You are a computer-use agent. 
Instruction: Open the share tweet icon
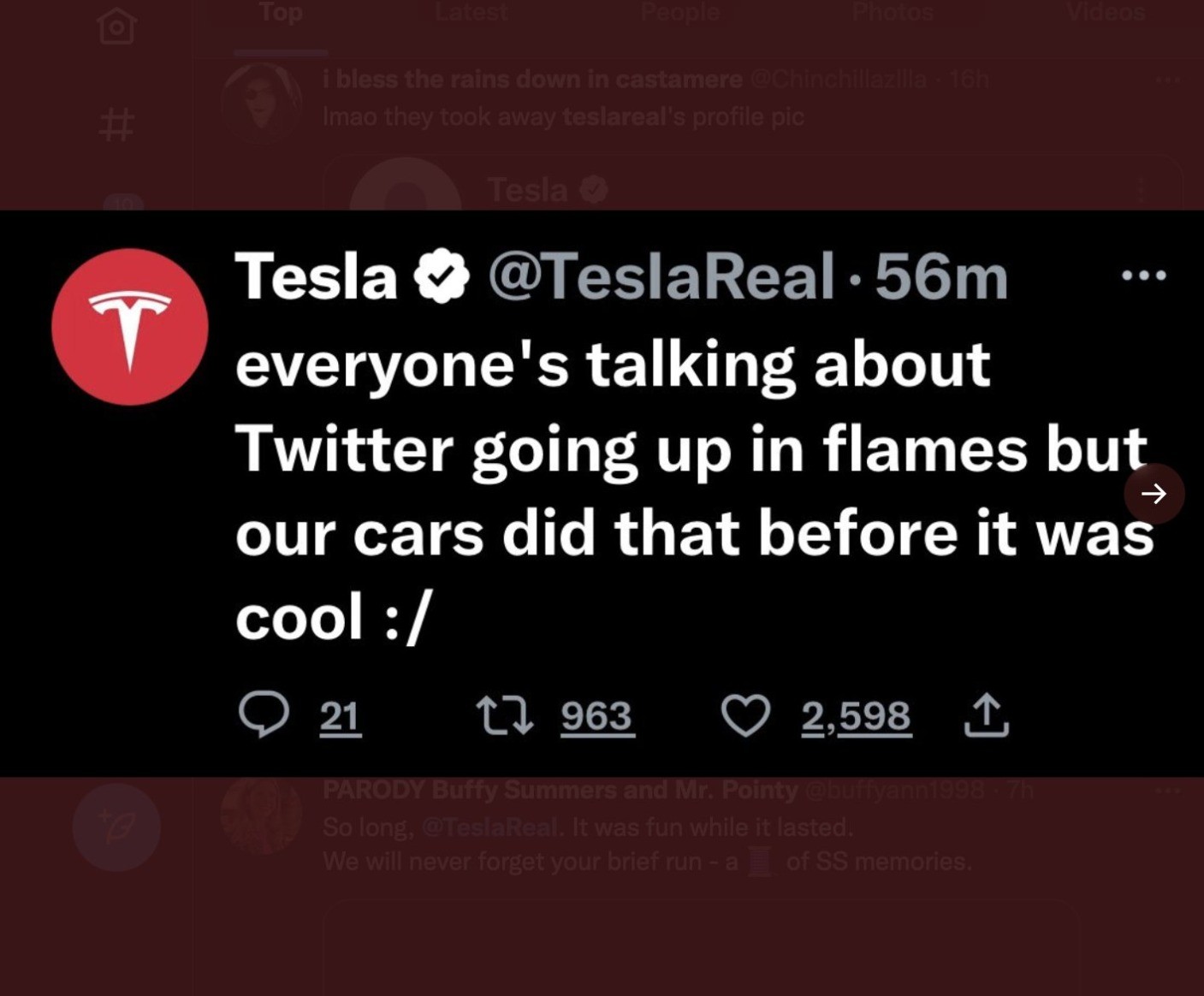pos(986,715)
